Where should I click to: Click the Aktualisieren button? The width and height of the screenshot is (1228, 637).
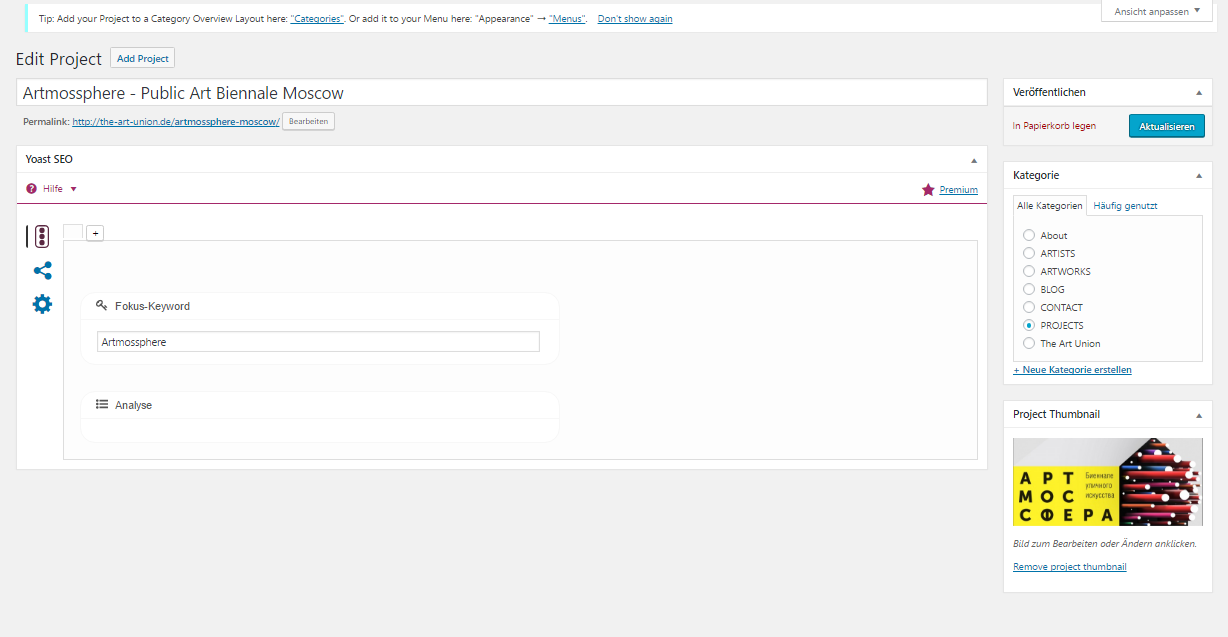(1166, 127)
